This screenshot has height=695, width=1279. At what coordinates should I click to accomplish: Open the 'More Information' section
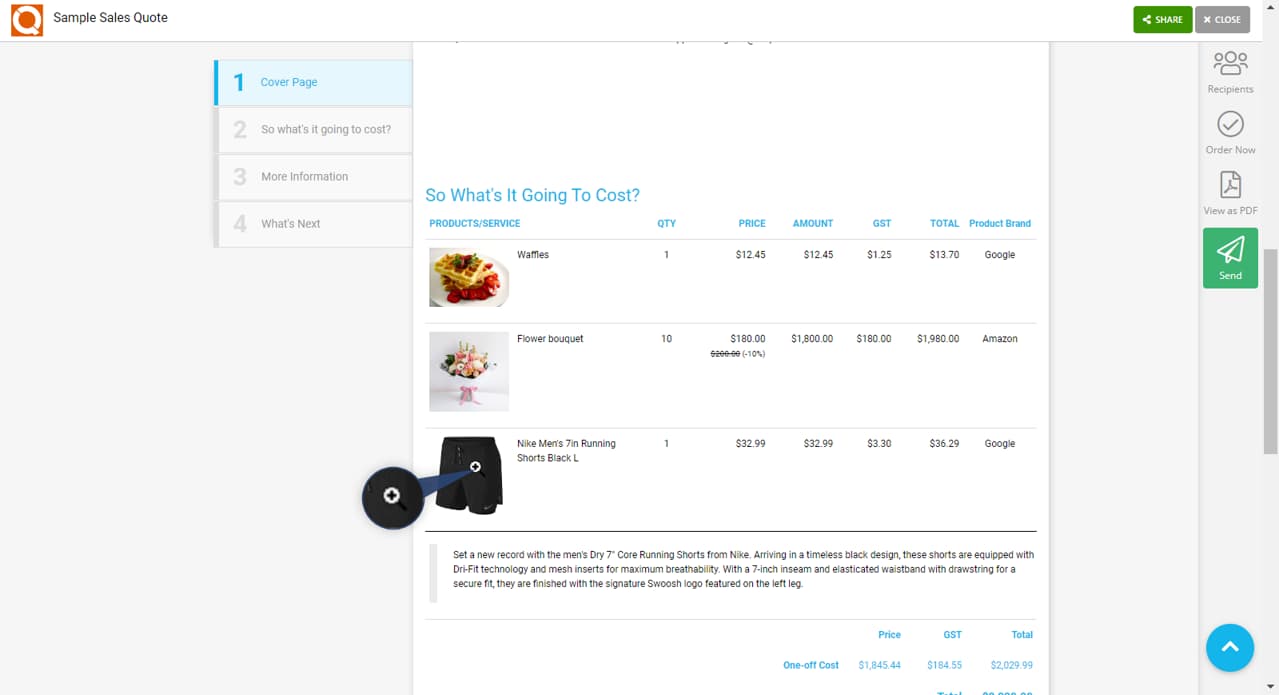(x=313, y=176)
